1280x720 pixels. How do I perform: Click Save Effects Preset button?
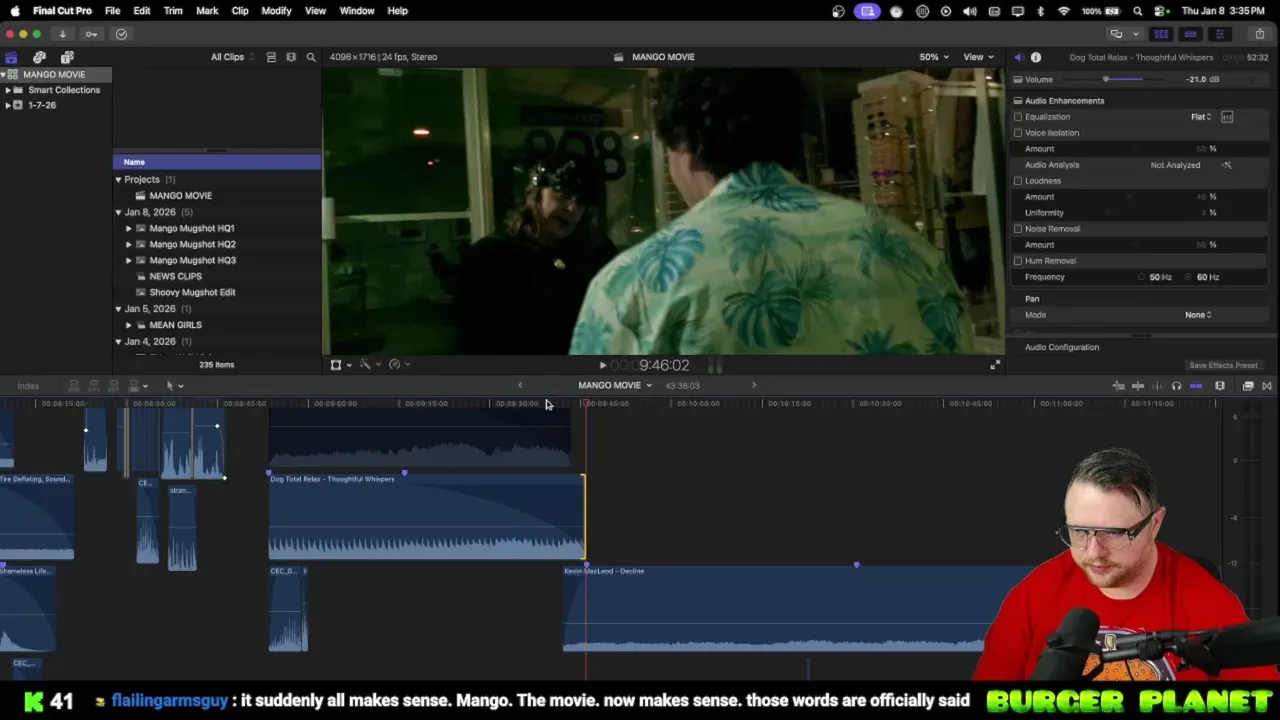(1223, 366)
